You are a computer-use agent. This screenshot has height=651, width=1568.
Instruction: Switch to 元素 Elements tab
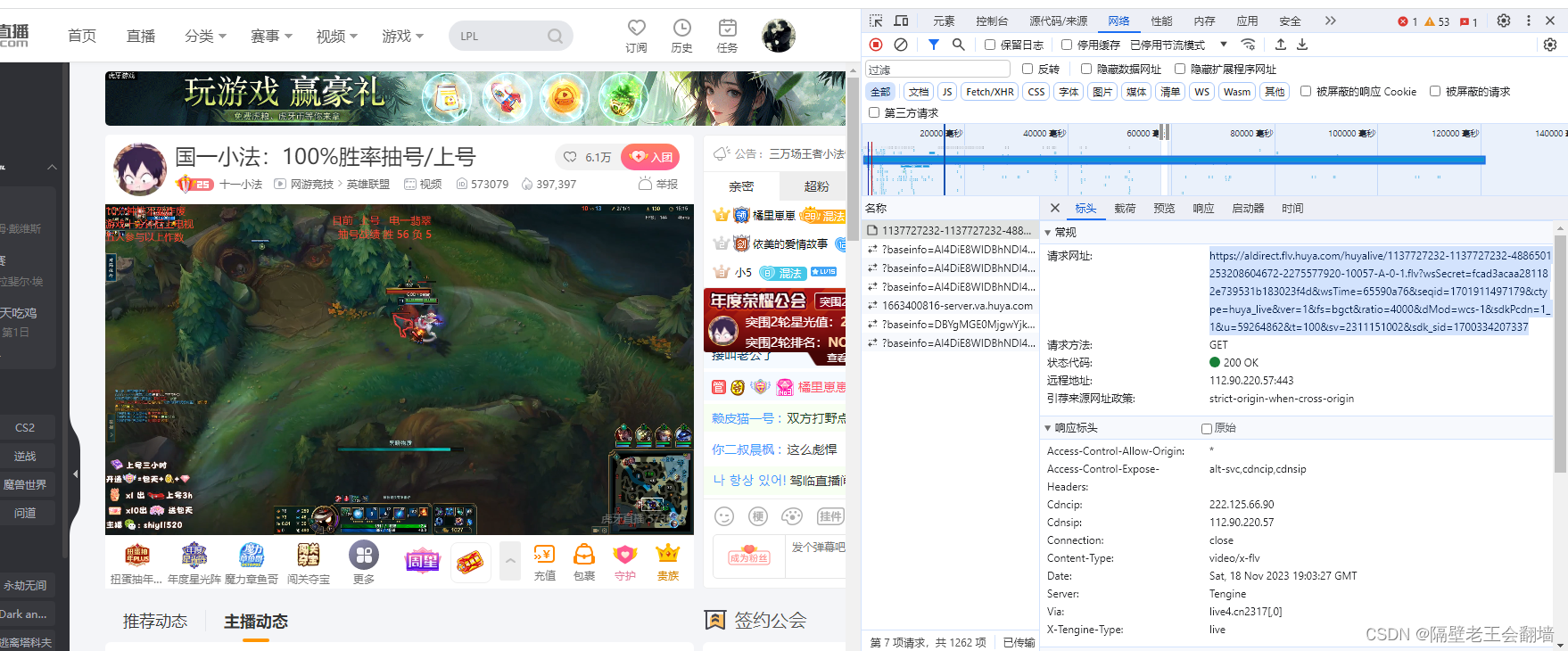click(944, 21)
